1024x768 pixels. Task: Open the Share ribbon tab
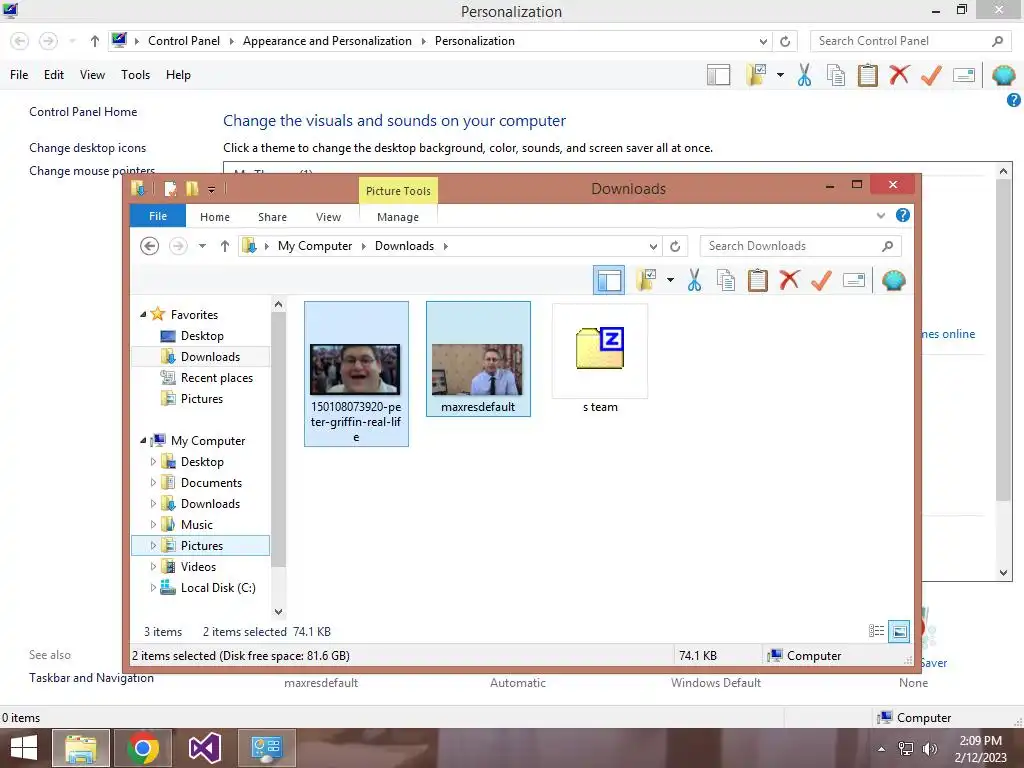click(272, 217)
